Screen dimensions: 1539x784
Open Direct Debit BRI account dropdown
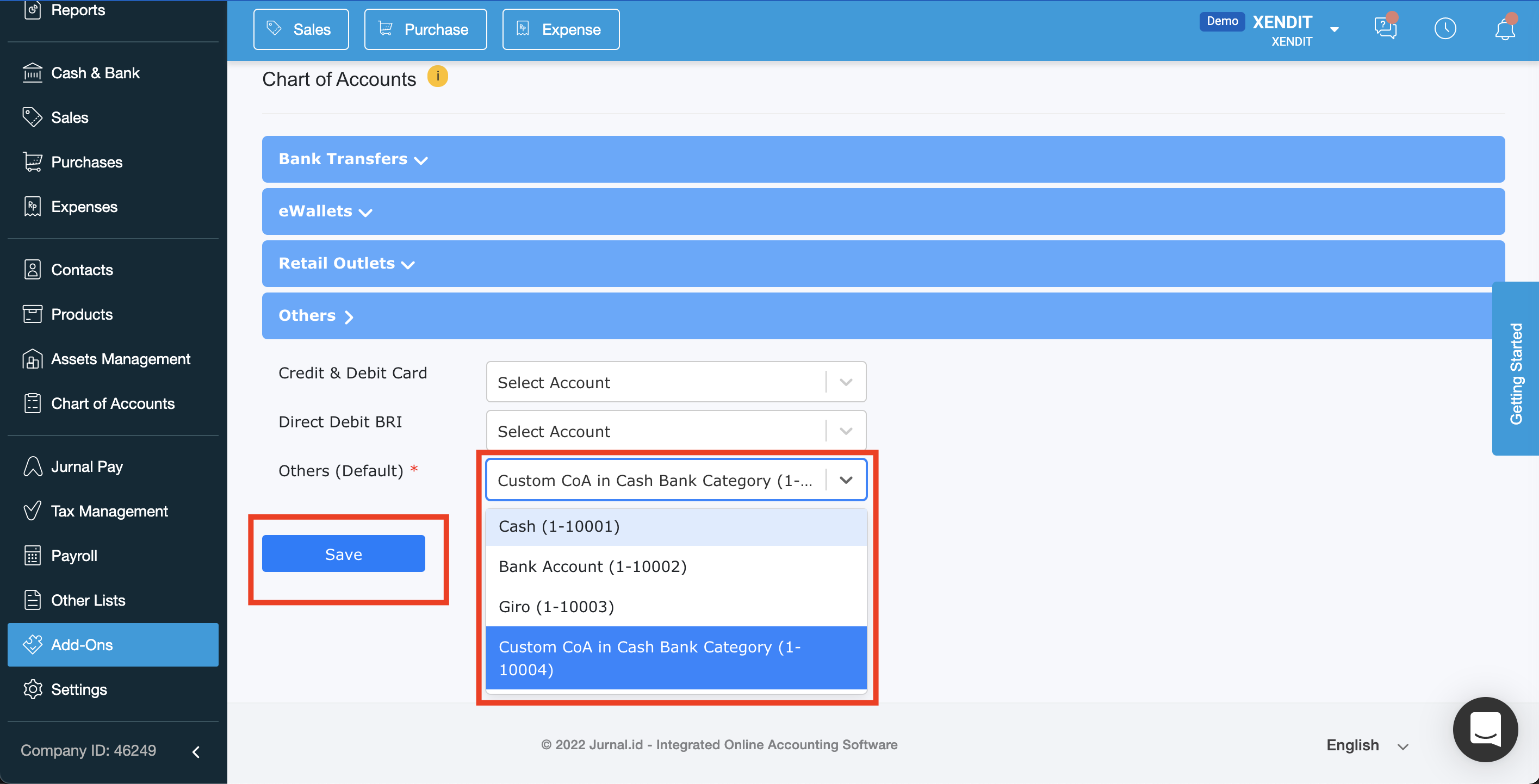tap(676, 431)
